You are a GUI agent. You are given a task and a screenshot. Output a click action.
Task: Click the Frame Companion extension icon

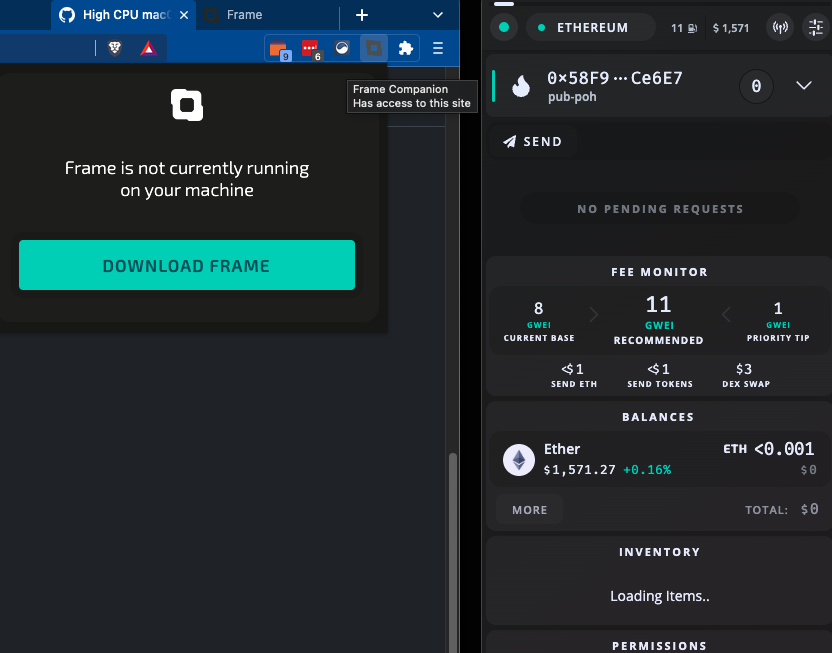tap(374, 48)
